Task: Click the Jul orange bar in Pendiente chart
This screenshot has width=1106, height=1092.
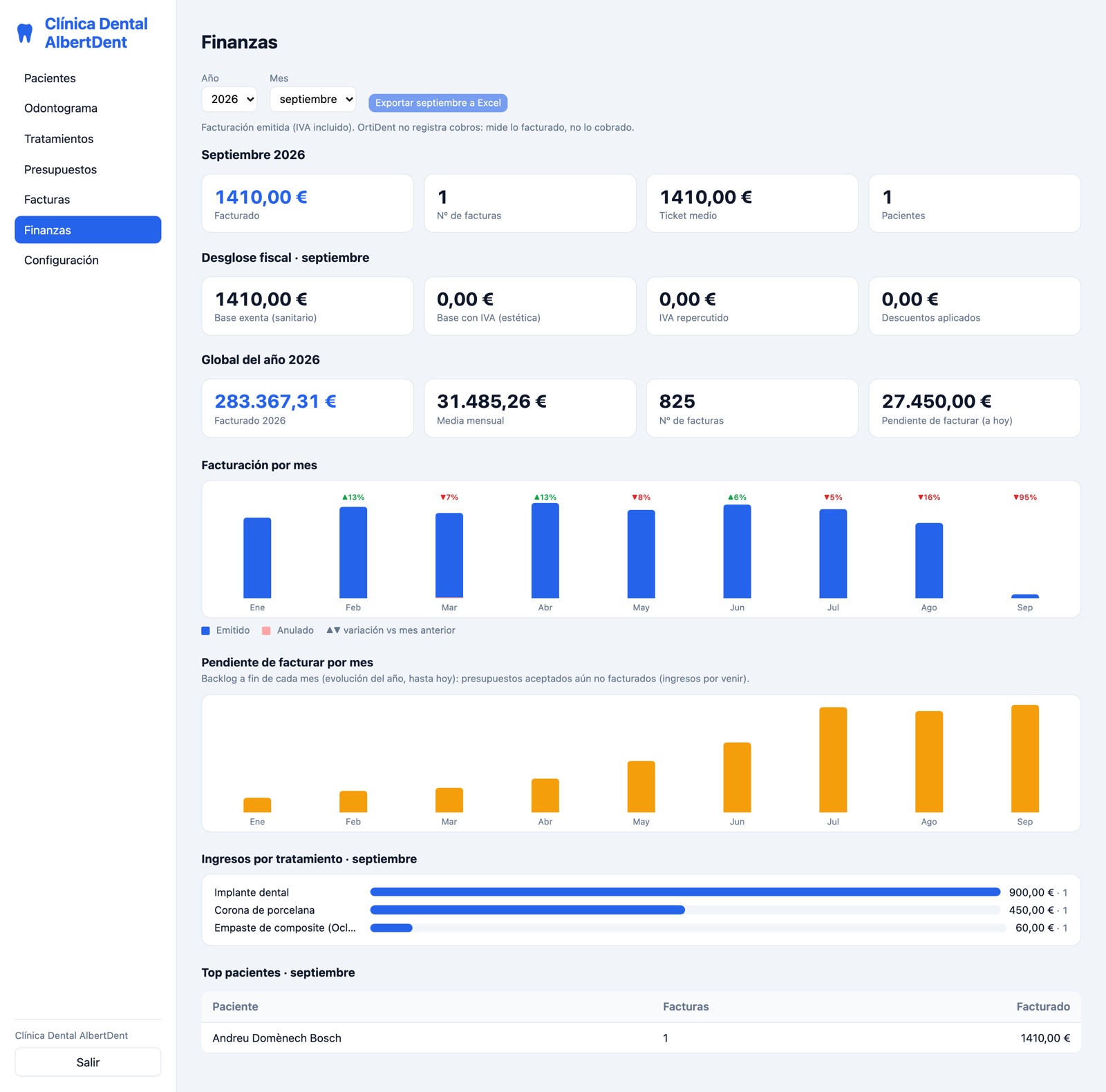Action: [833, 760]
